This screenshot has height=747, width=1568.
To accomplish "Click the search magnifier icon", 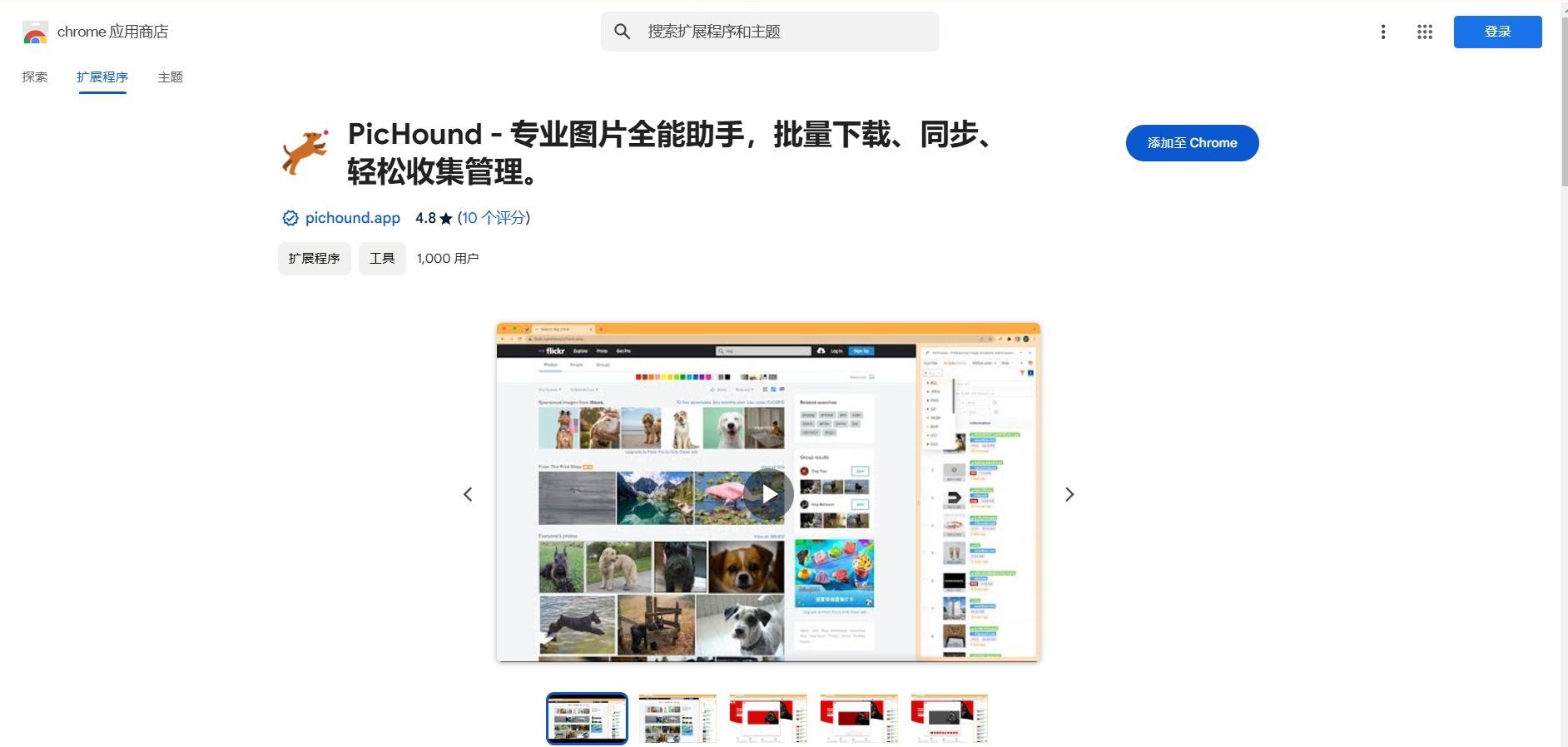I will (622, 32).
